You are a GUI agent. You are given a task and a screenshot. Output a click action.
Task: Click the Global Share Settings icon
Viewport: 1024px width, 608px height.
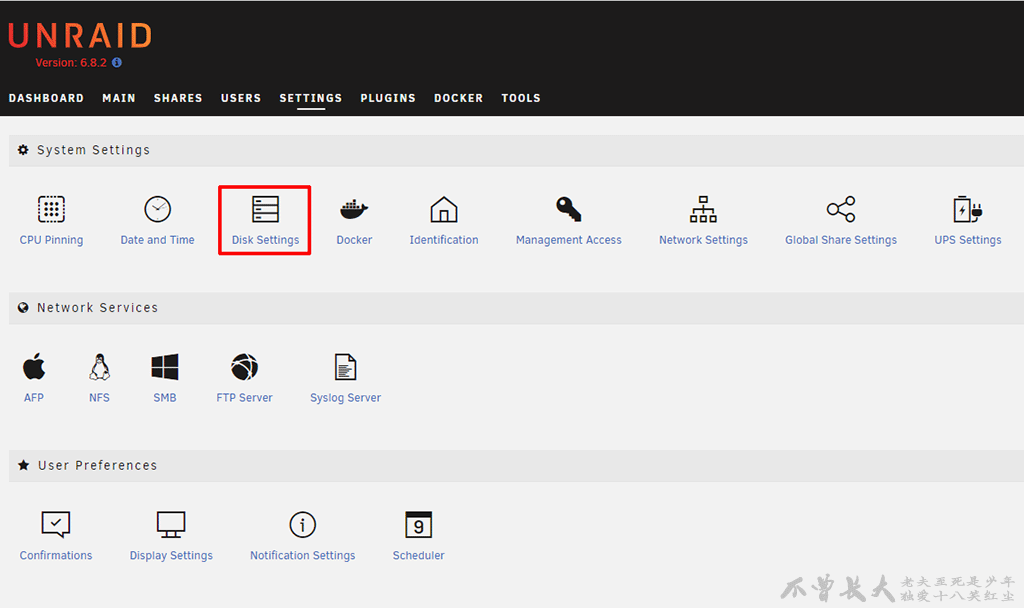click(x=841, y=210)
